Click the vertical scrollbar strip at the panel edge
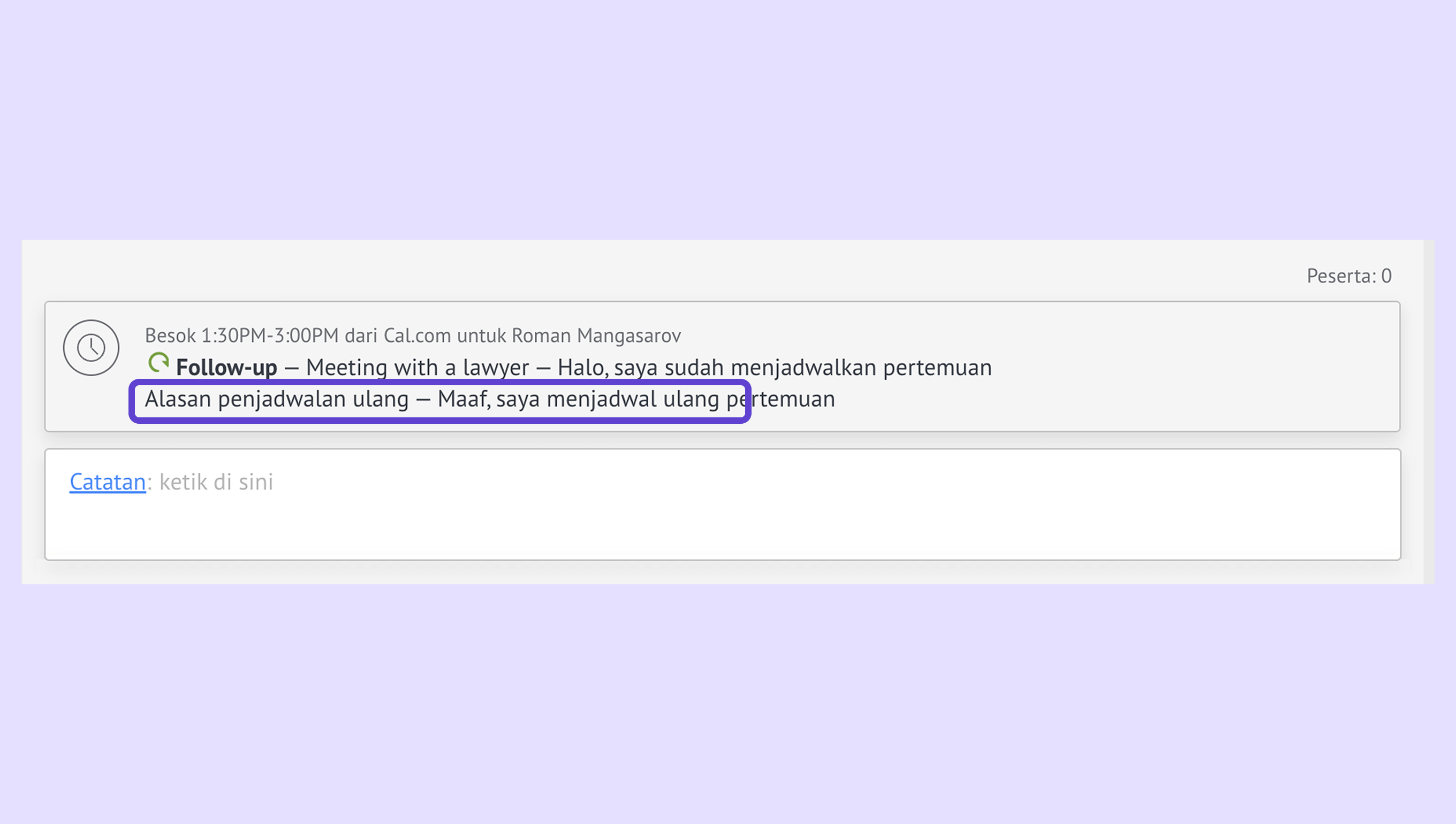The height and width of the screenshot is (824, 1456). (x=1429, y=411)
